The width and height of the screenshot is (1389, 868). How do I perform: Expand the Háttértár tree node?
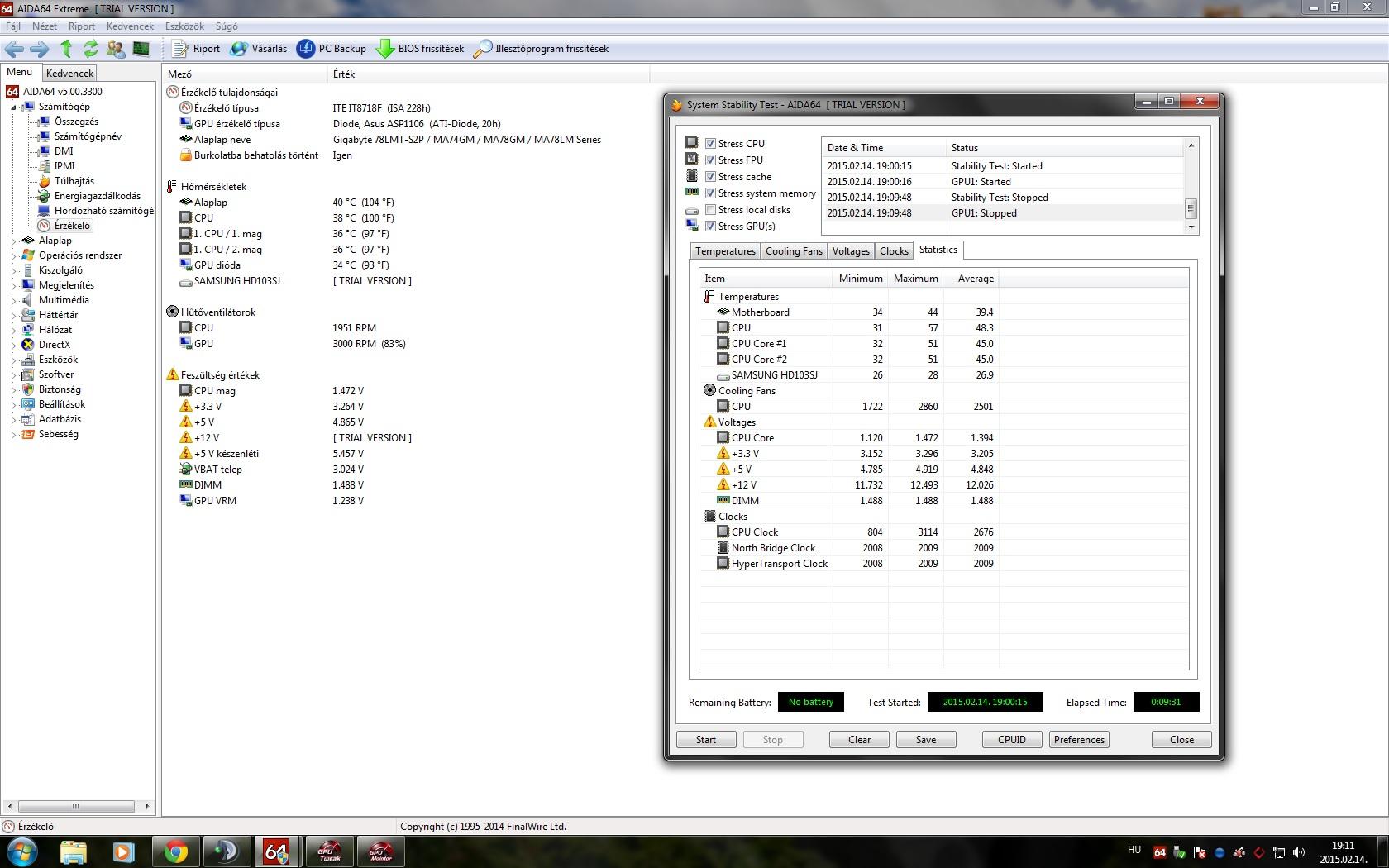point(13,316)
